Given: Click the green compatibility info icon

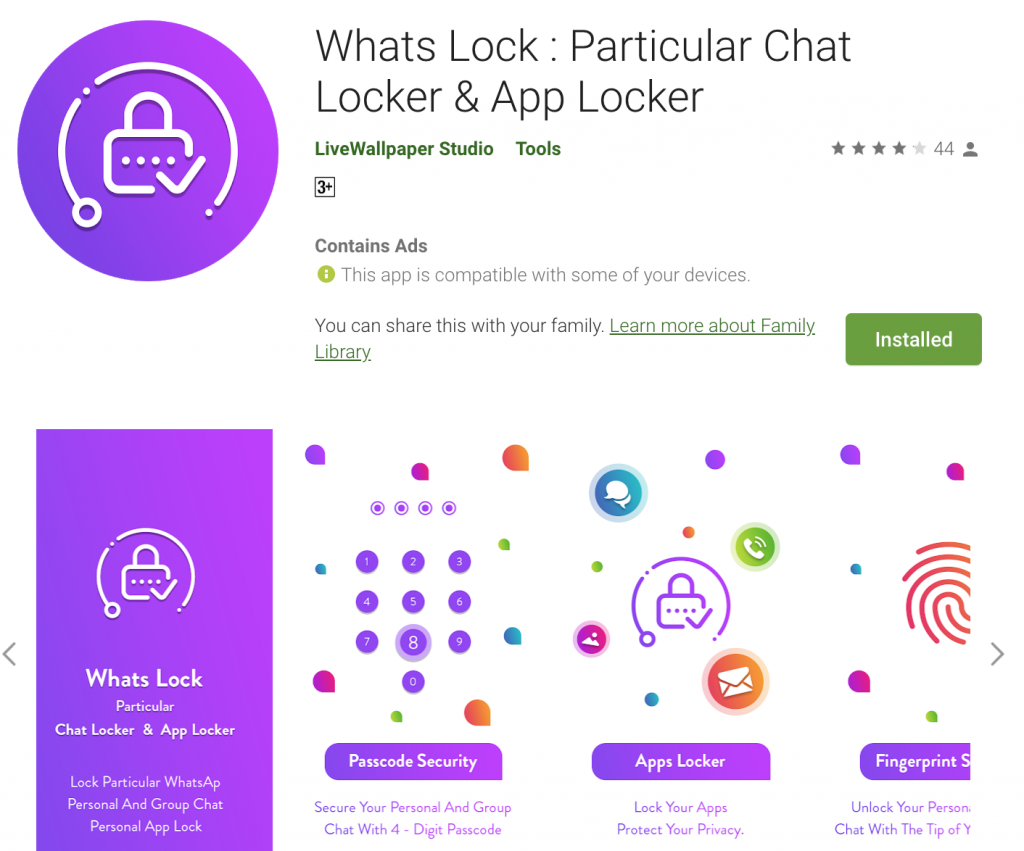Looking at the screenshot, I should coord(325,274).
